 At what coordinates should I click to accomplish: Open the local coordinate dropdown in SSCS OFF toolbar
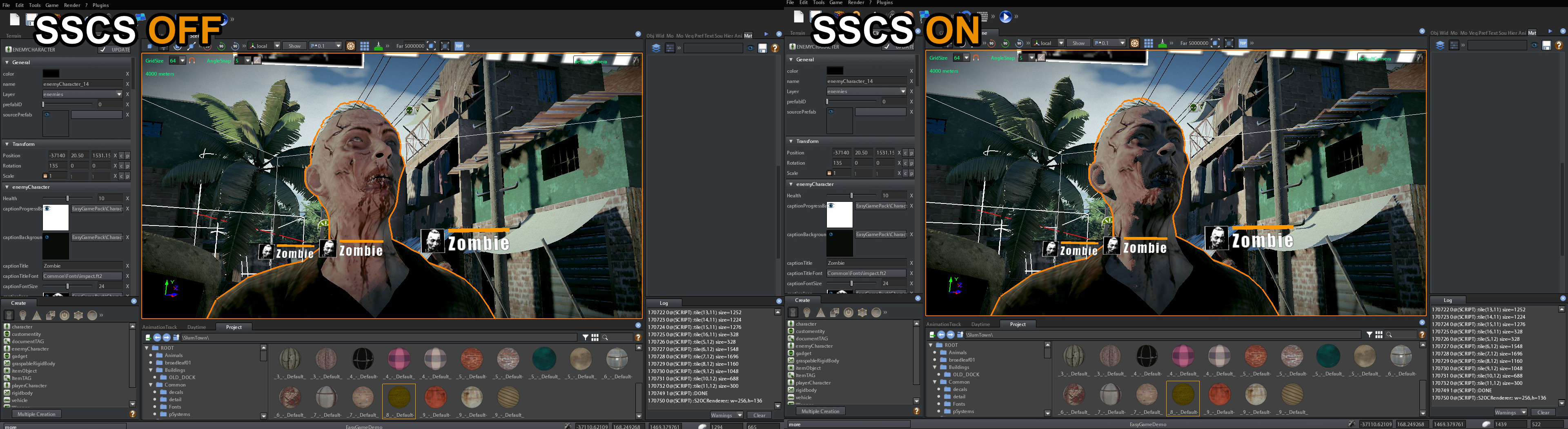[x=277, y=46]
